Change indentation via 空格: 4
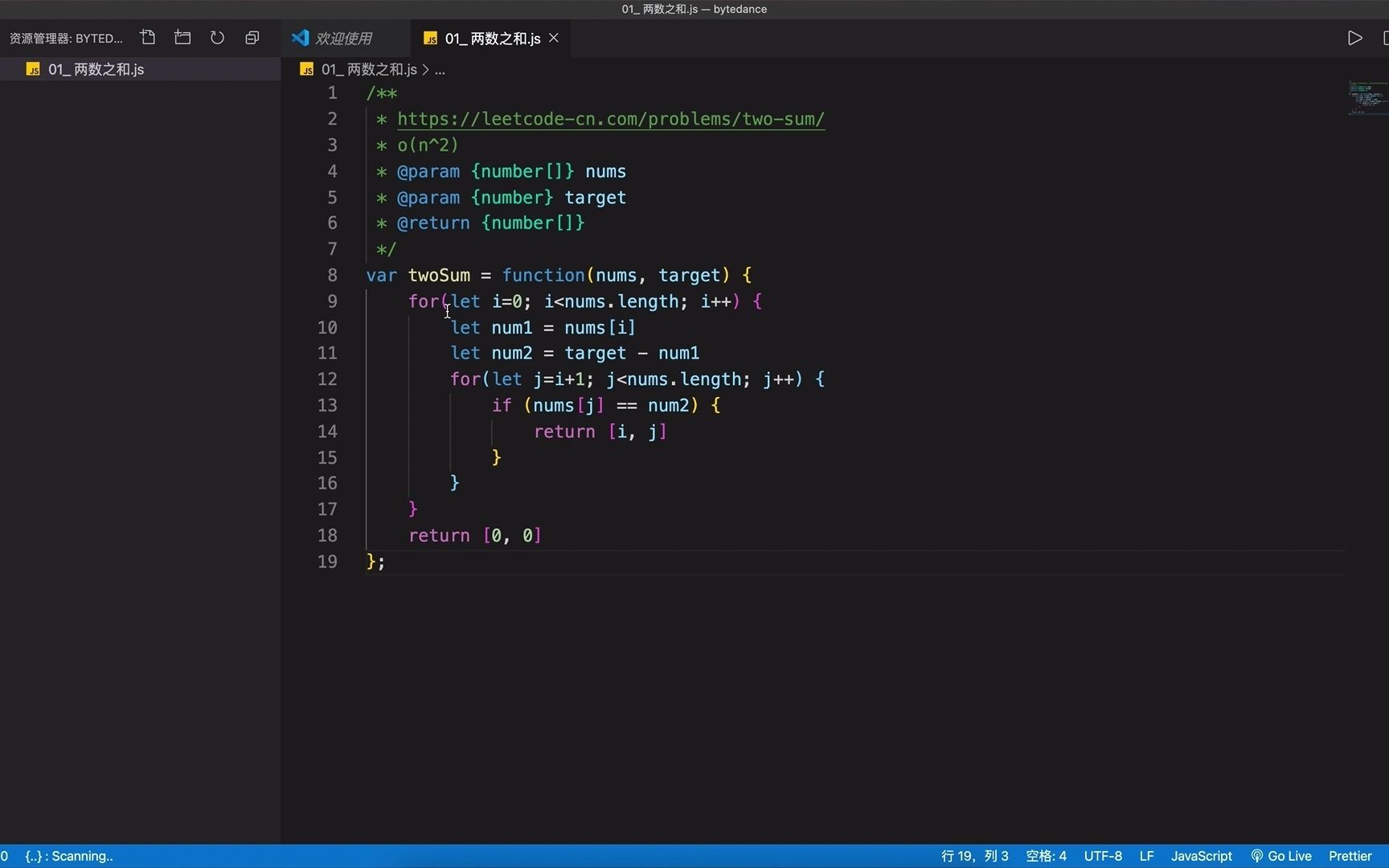The image size is (1389, 868). (1046, 856)
